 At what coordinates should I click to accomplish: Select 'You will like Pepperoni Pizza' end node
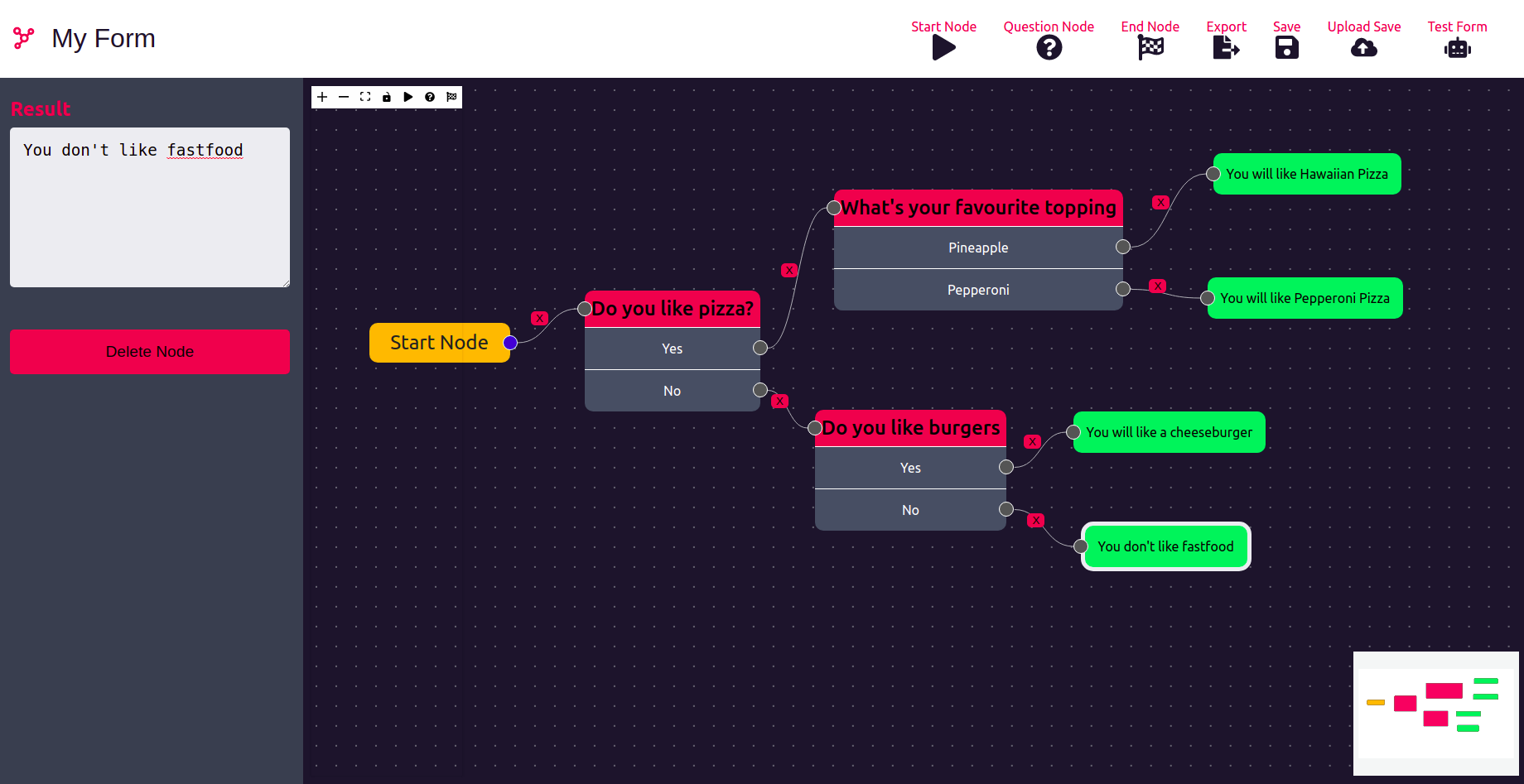[x=1305, y=298]
